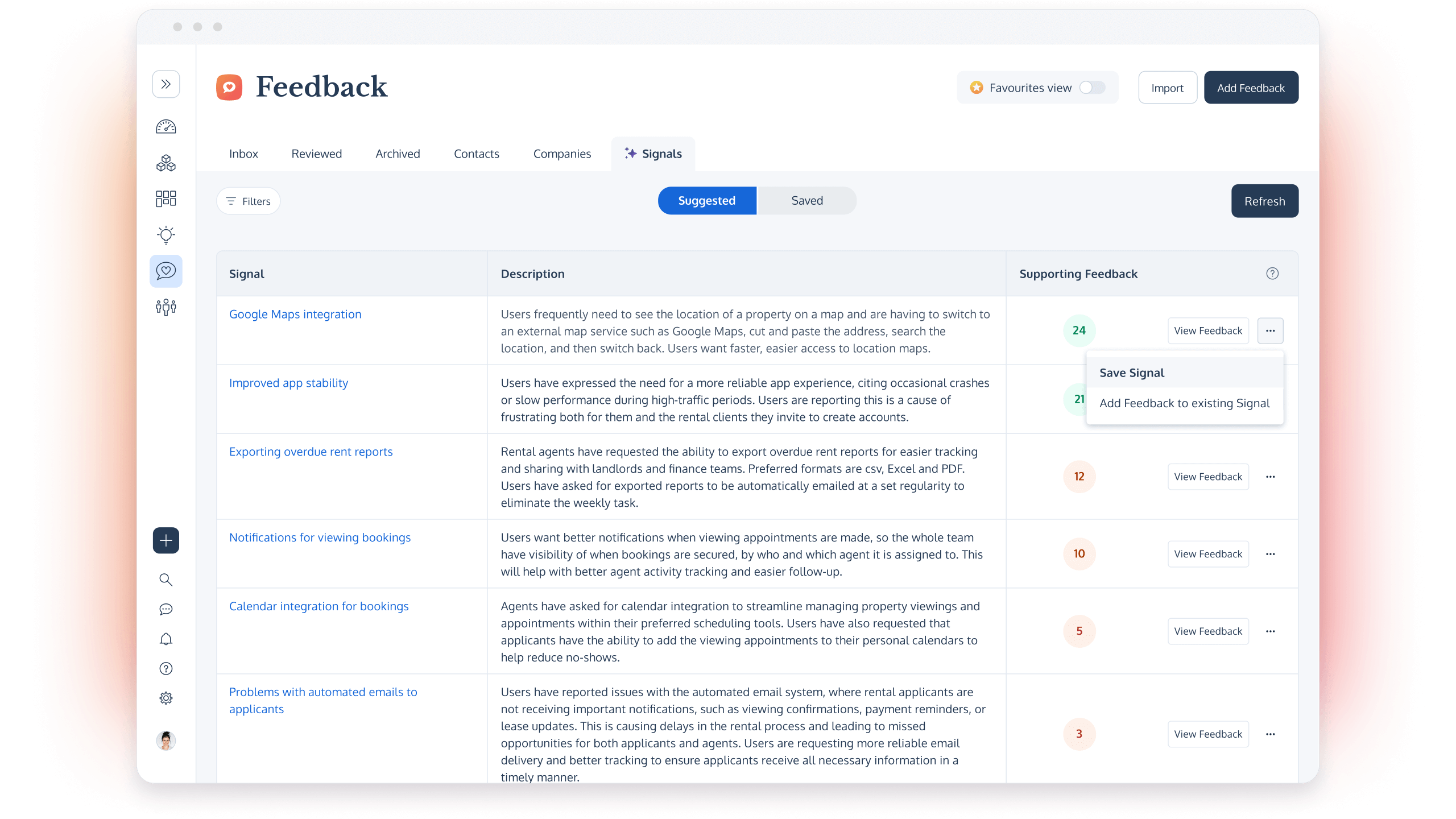The image size is (1456, 819).
Task: Open the Filters dropdown
Action: 248,201
